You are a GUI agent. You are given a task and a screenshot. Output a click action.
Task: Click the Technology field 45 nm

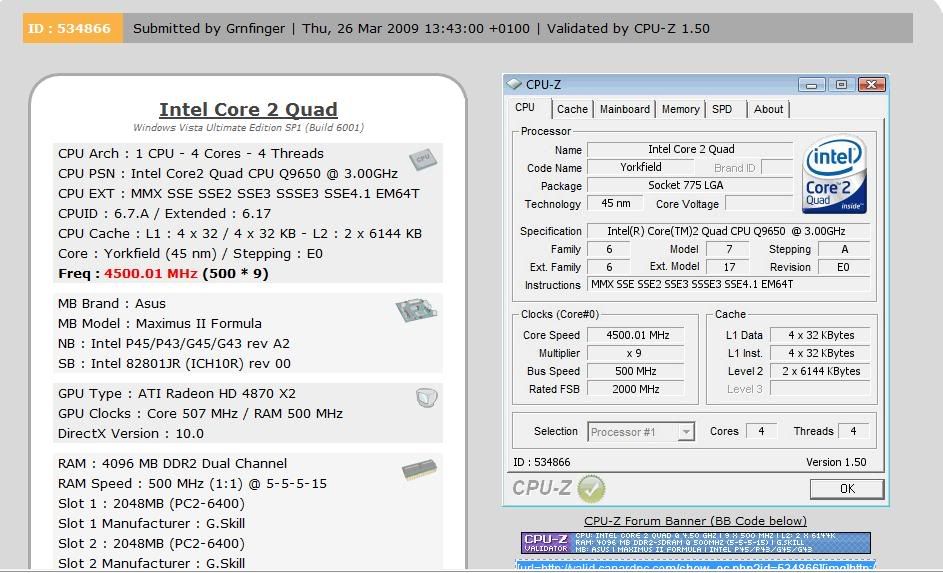tap(615, 203)
